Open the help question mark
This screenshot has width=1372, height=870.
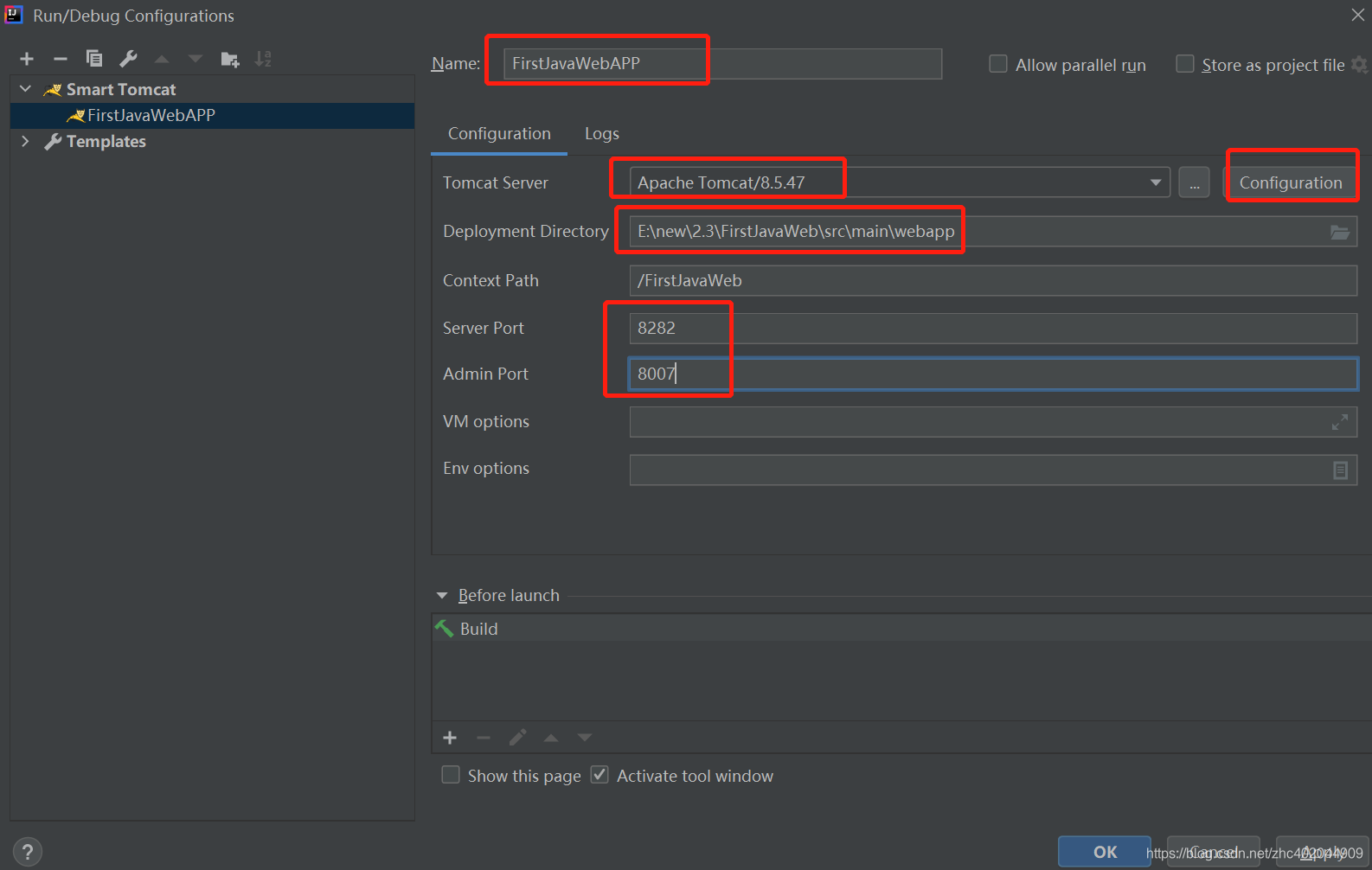[28, 852]
